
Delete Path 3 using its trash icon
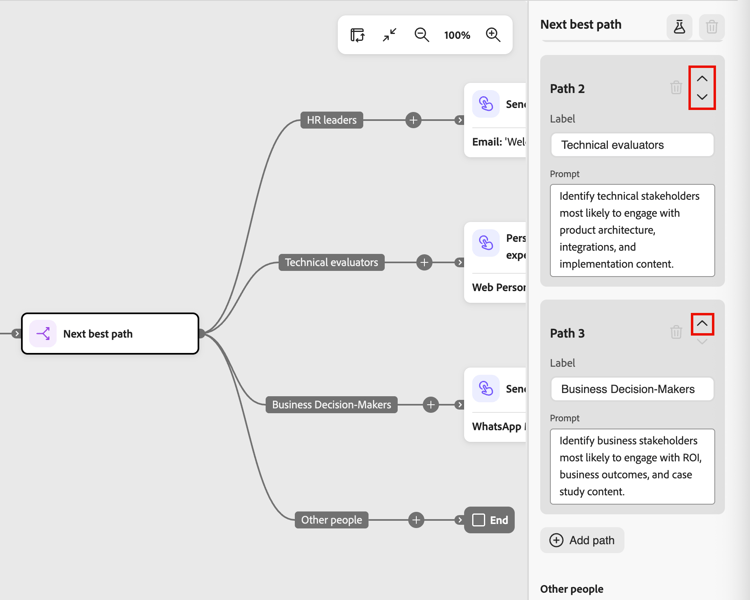pyautogui.click(x=676, y=332)
